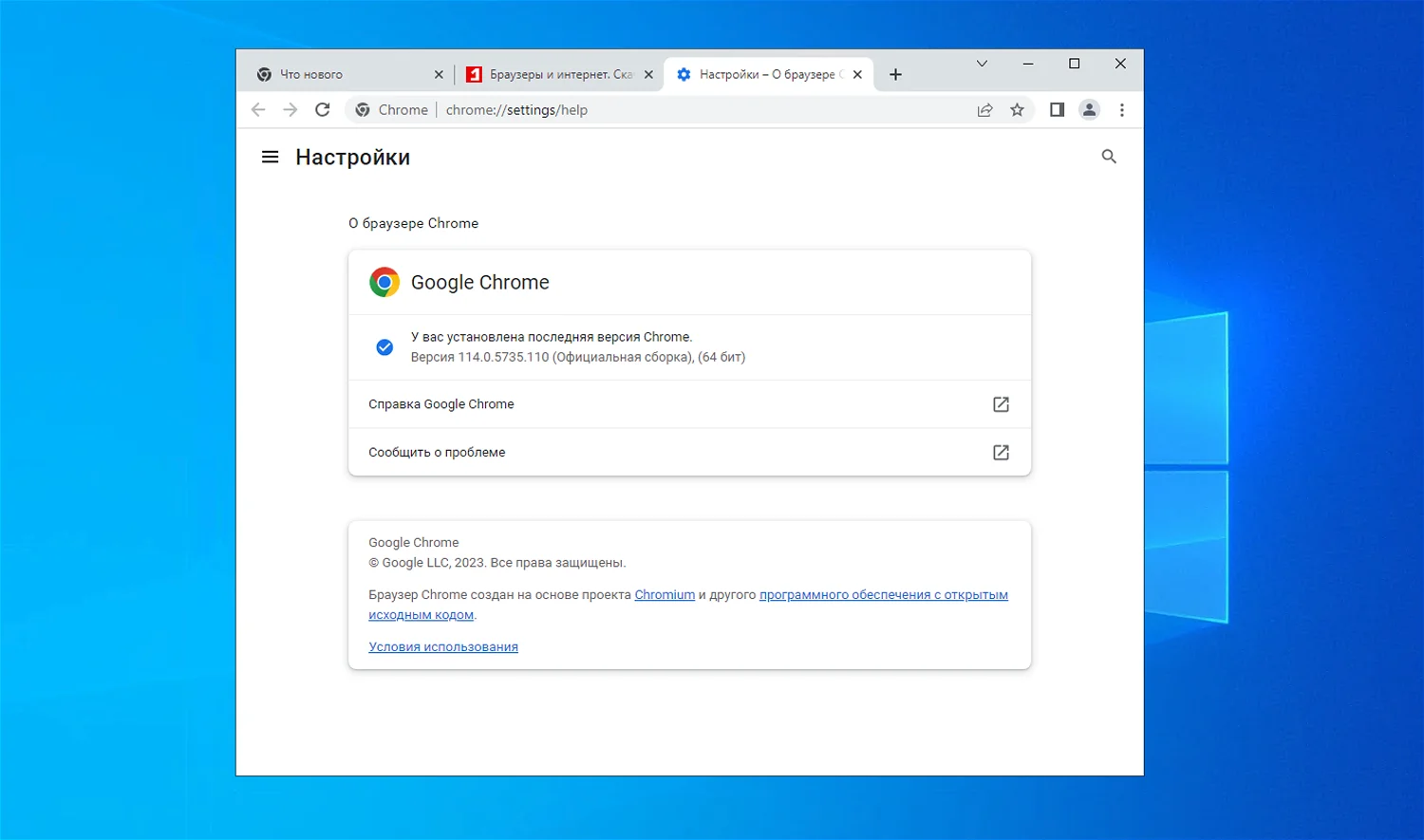Open a new tab with plus button
The width and height of the screenshot is (1424, 840).
(x=895, y=73)
